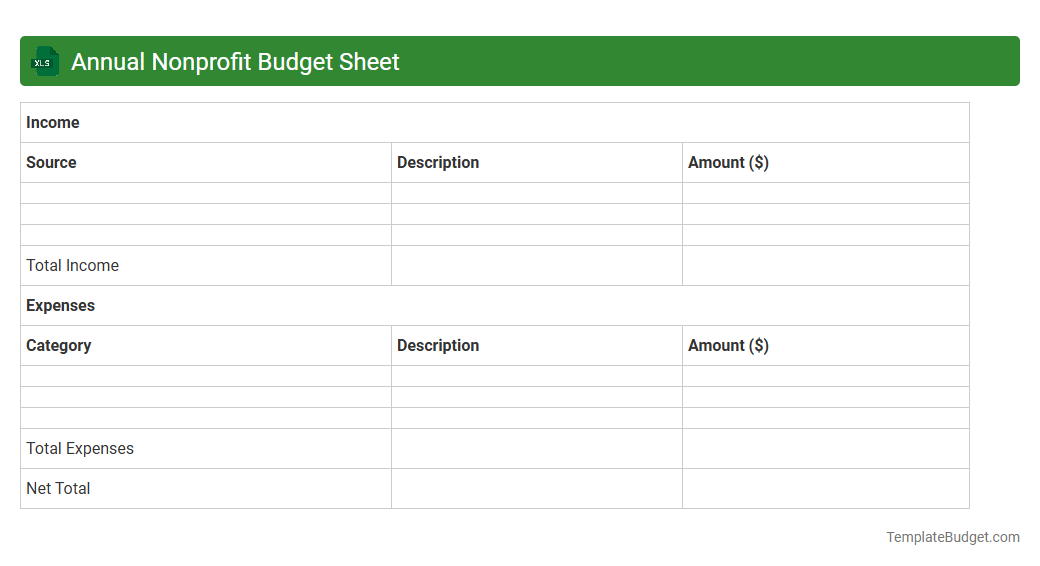Viewport: 1040px width, 566px height.
Task: Open the TemplateBudget.com link
Action: coord(952,537)
